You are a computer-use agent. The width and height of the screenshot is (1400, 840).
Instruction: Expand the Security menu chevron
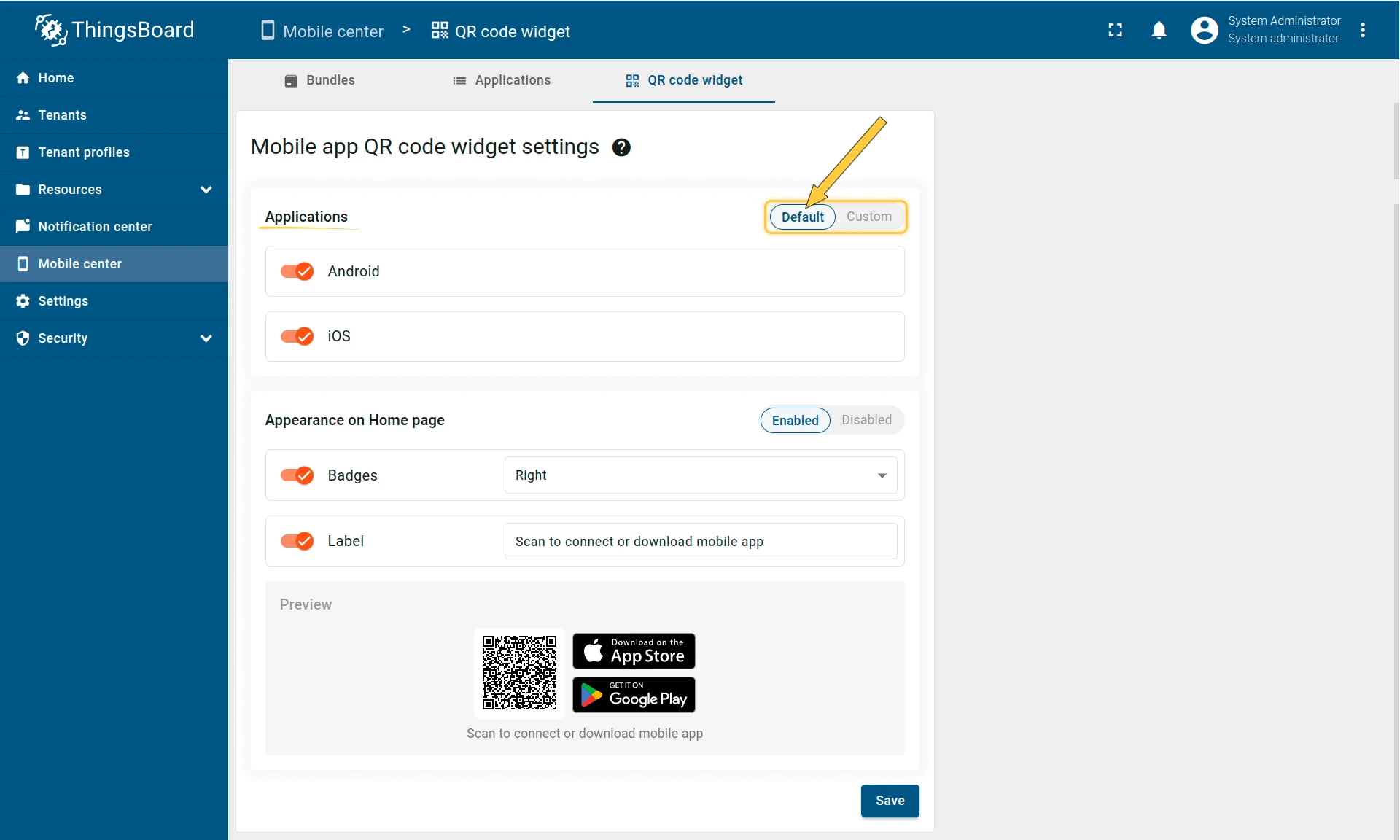206,338
